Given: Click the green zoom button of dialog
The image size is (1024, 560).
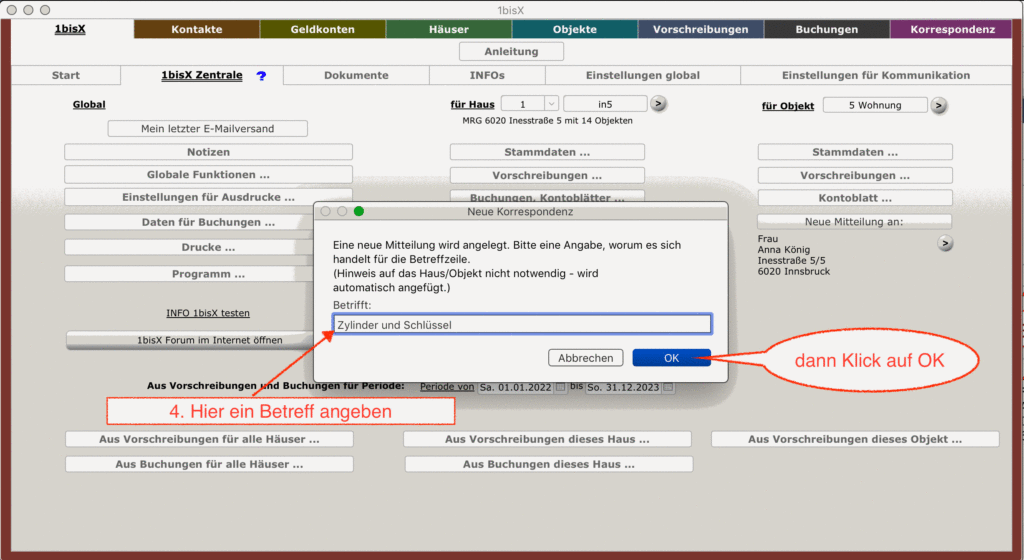Looking at the screenshot, I should click(x=359, y=211).
